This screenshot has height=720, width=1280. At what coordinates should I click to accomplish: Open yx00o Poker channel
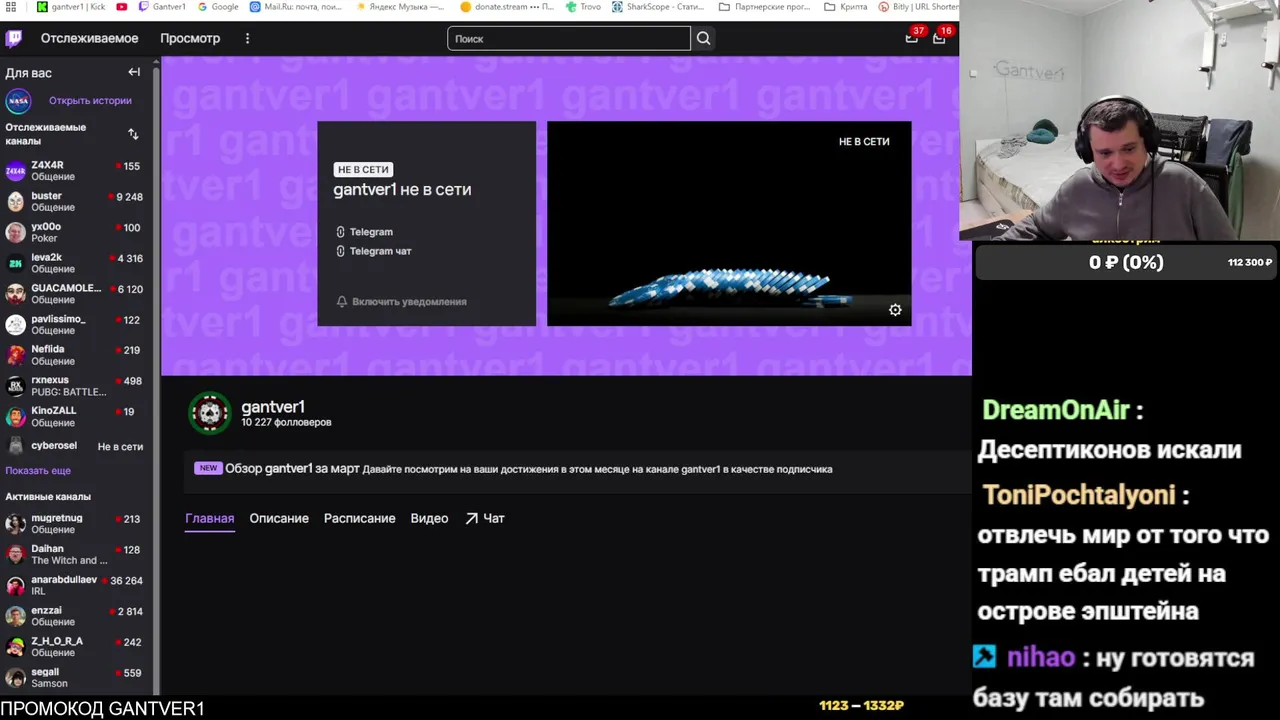tap(75, 232)
